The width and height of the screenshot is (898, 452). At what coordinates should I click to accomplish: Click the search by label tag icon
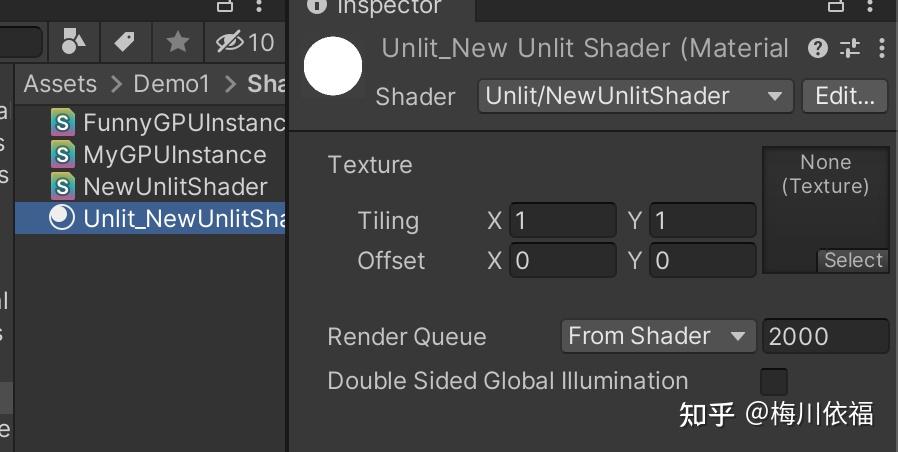point(124,41)
